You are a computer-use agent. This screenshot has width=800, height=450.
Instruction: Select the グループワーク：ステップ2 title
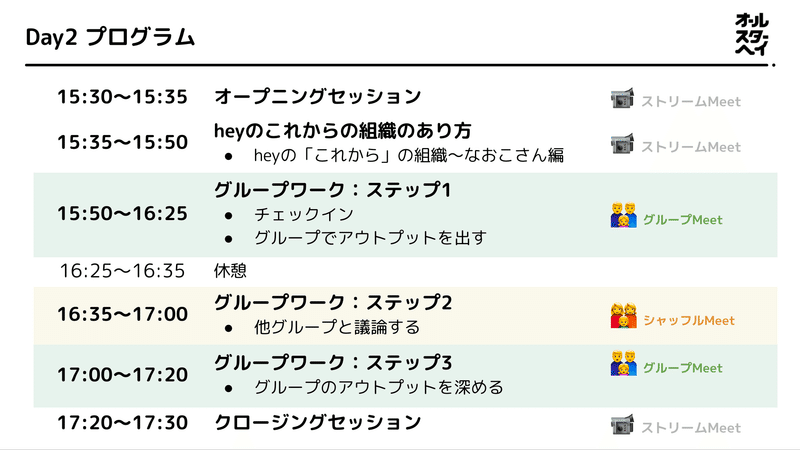[x=333, y=303]
